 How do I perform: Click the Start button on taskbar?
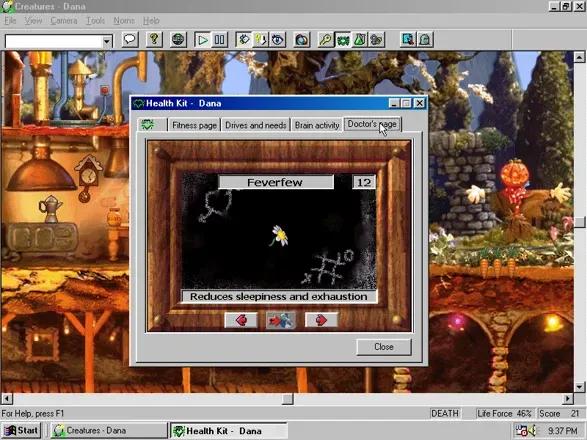point(22,431)
